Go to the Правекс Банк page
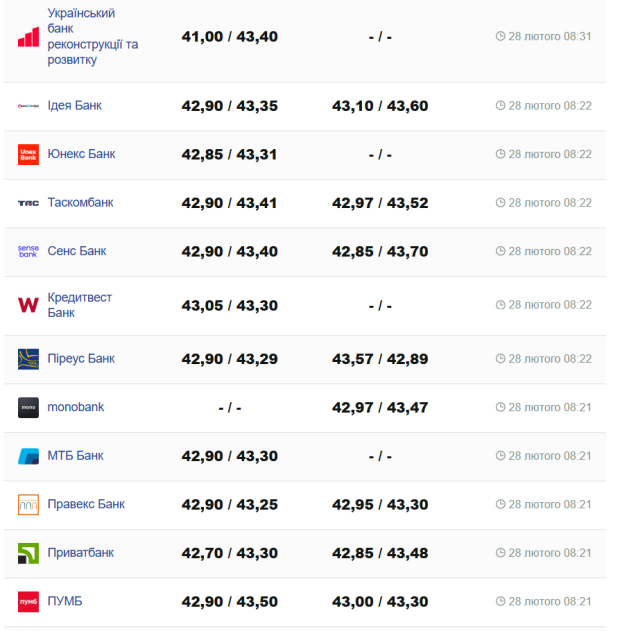Image resolution: width=620 pixels, height=631 pixels. click(x=86, y=505)
